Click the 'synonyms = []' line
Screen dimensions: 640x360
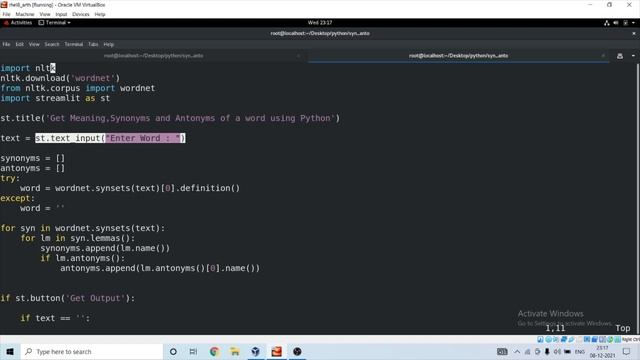[33, 158]
